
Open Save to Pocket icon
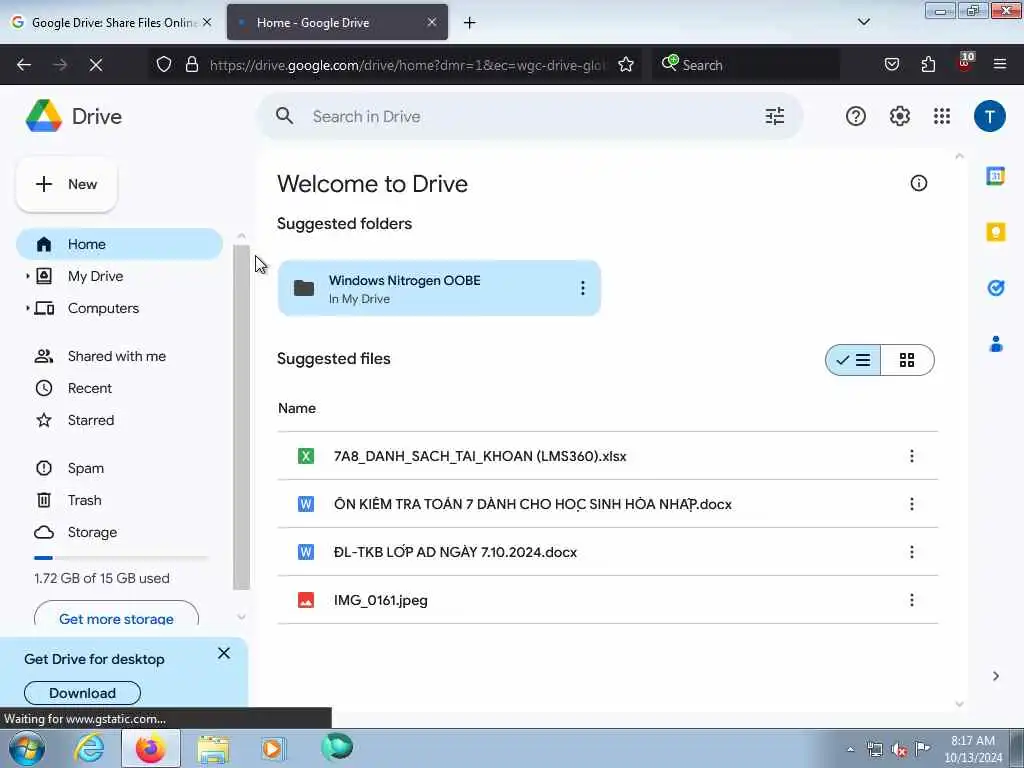[891, 65]
